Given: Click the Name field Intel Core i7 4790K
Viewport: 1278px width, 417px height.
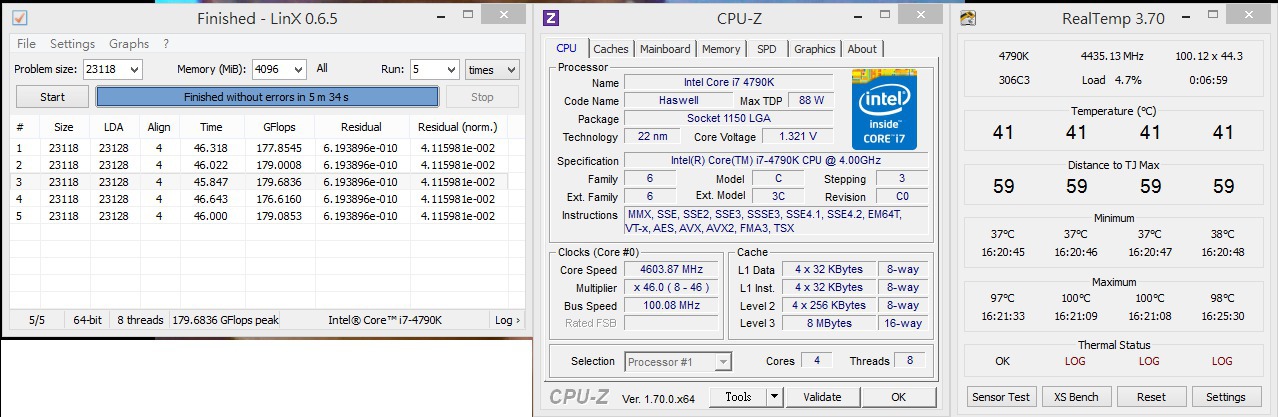Looking at the screenshot, I should (728, 83).
